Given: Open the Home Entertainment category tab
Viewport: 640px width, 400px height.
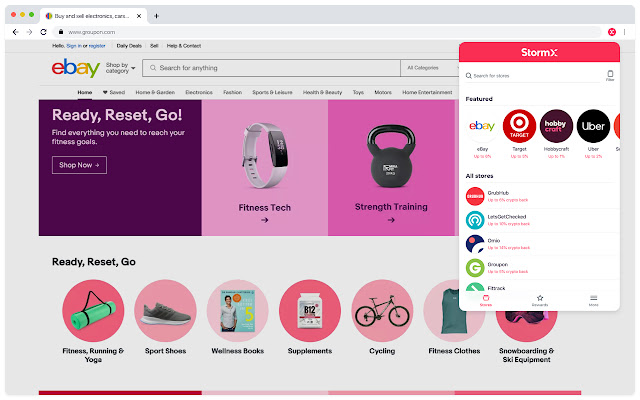Looking at the screenshot, I should (x=427, y=92).
